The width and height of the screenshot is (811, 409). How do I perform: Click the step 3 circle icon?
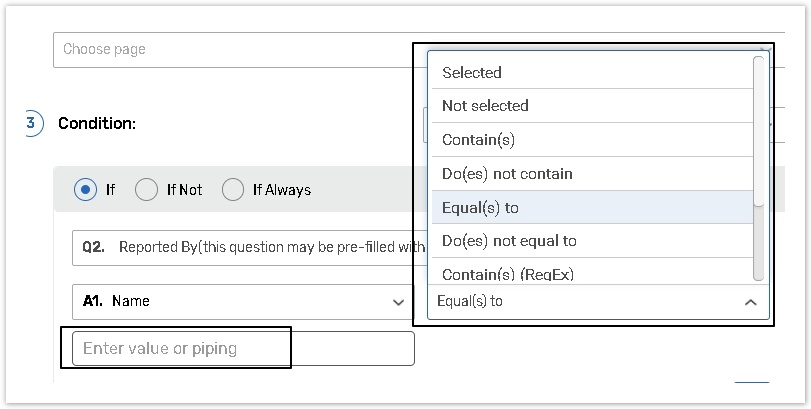pyautogui.click(x=34, y=123)
